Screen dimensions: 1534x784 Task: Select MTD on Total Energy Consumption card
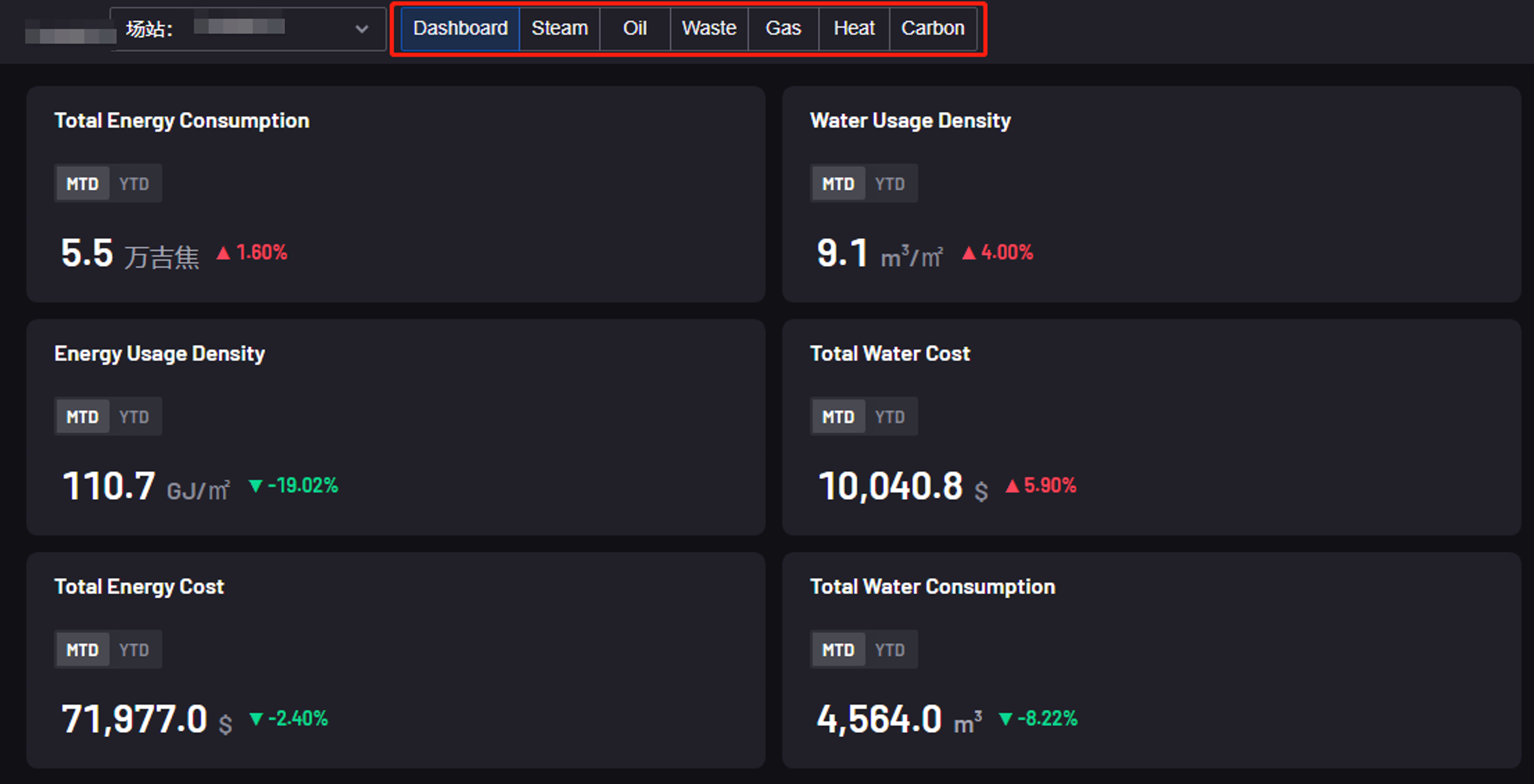pyautogui.click(x=82, y=184)
